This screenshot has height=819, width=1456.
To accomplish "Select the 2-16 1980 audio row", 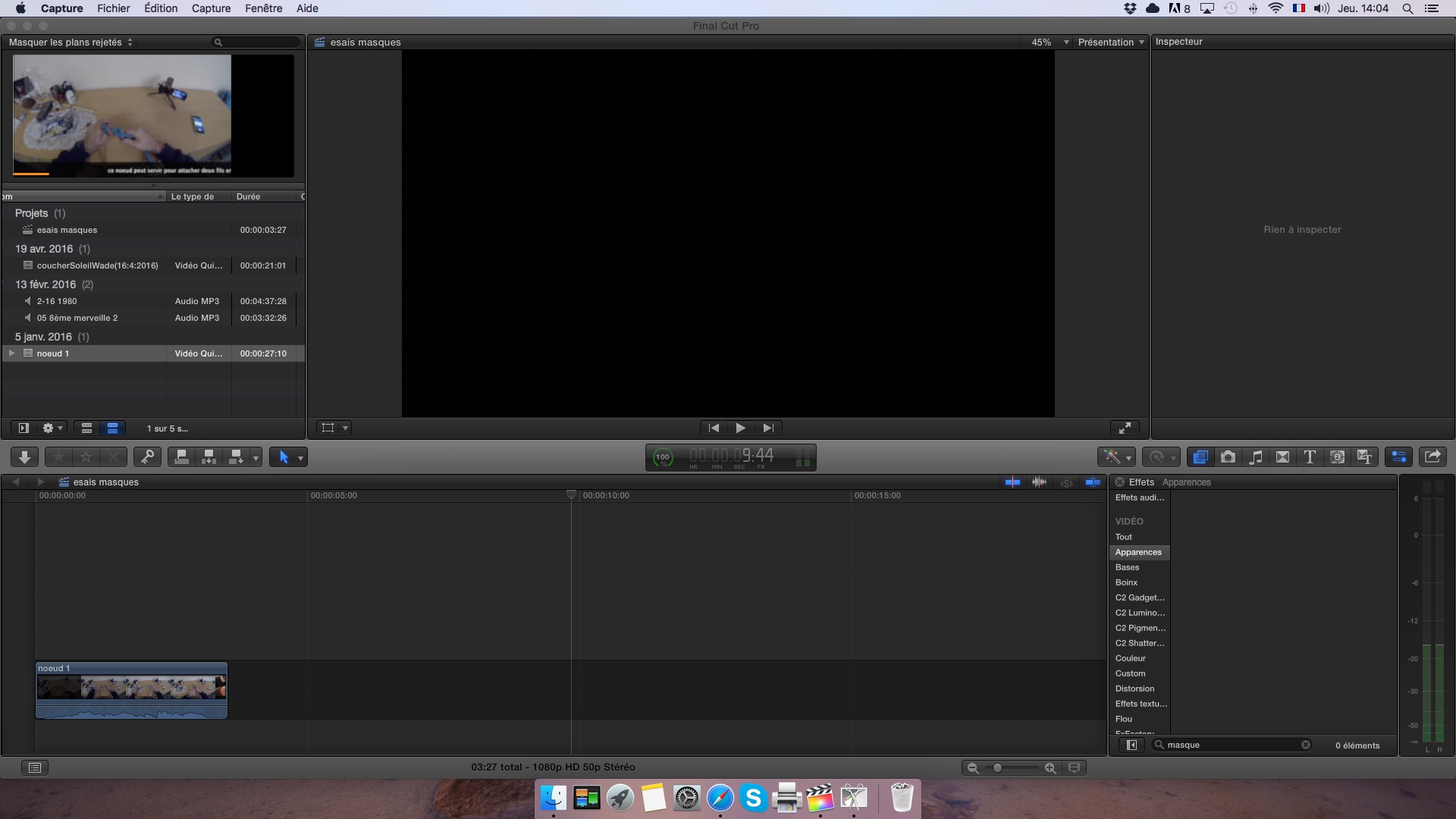I will pos(153,301).
